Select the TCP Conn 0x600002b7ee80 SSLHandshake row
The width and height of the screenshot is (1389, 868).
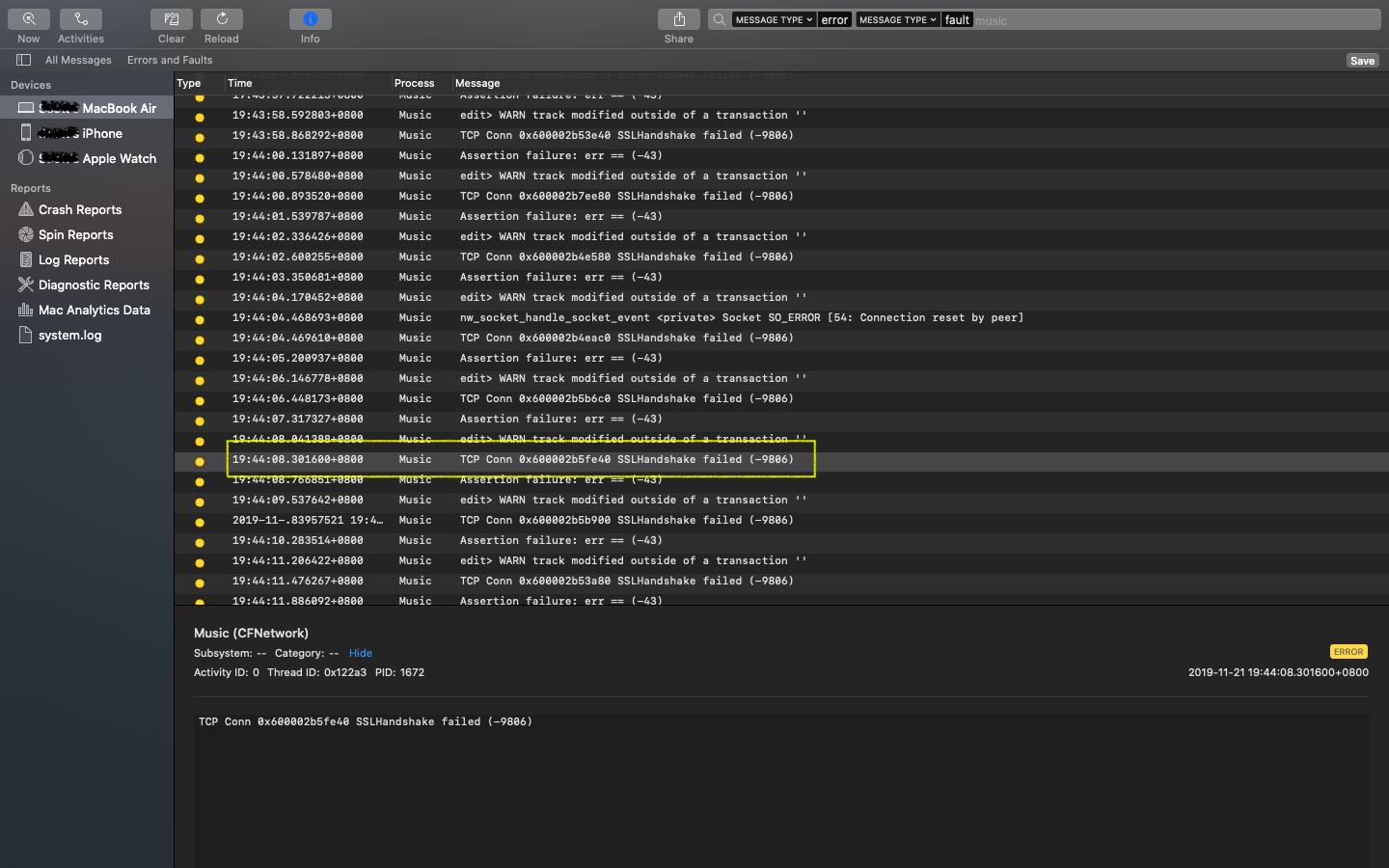point(781,196)
